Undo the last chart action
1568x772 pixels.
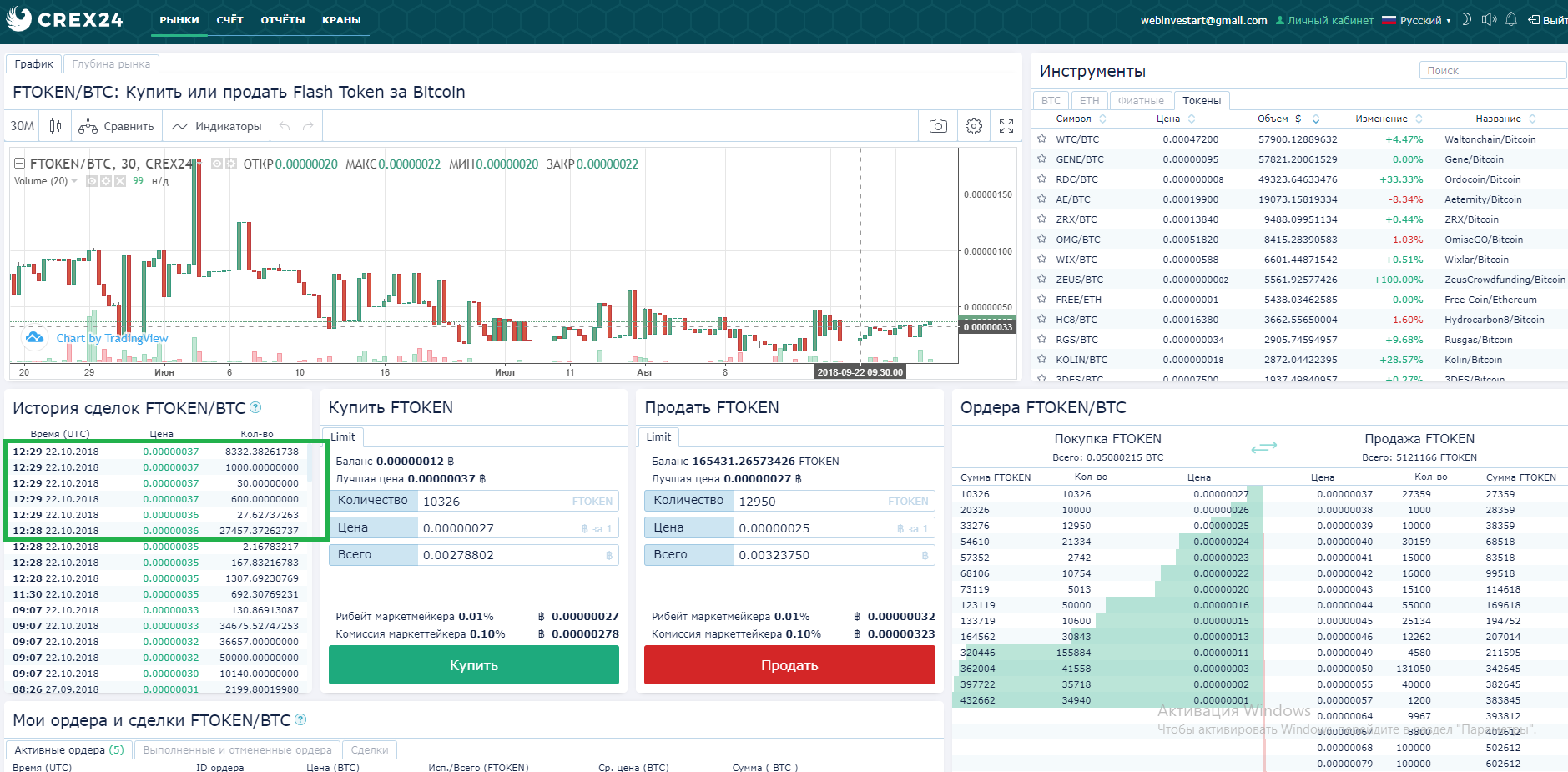[285, 126]
